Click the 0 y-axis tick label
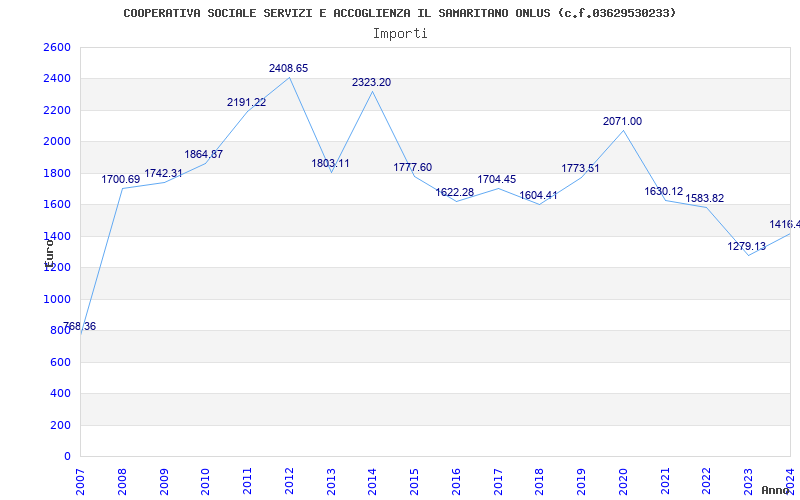 point(67,457)
